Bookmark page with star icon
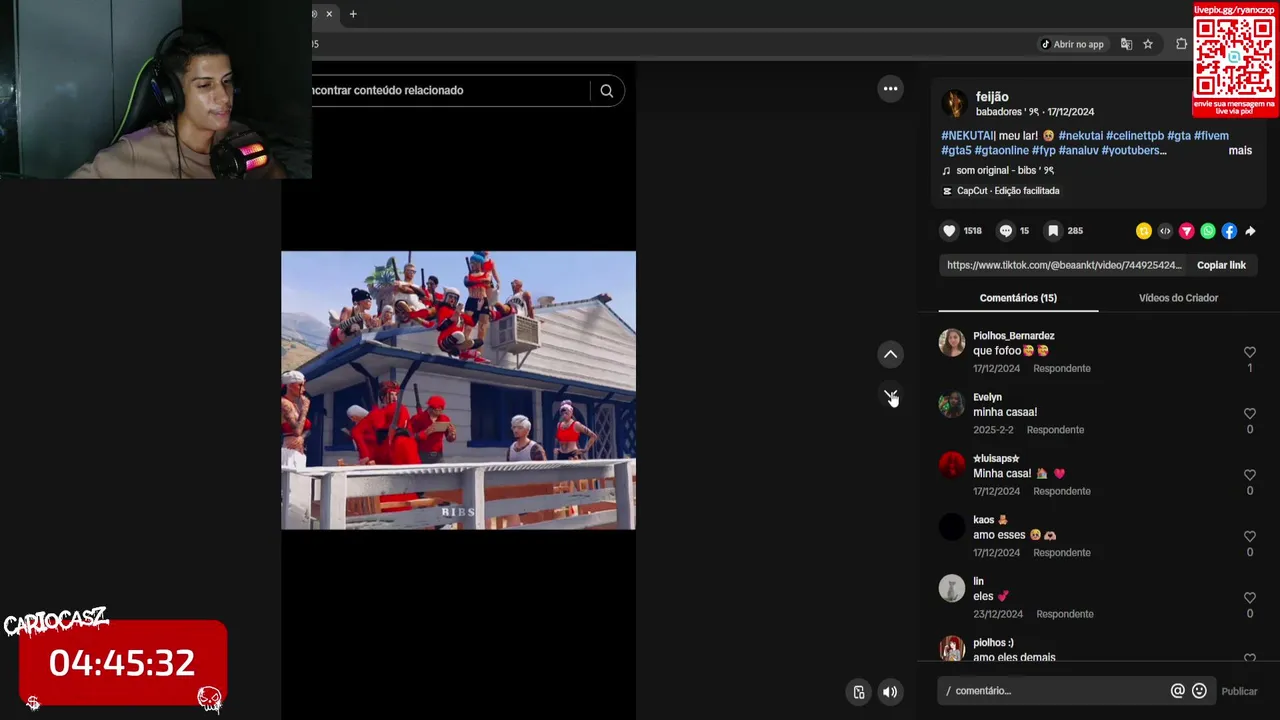The image size is (1280, 720). click(1148, 44)
